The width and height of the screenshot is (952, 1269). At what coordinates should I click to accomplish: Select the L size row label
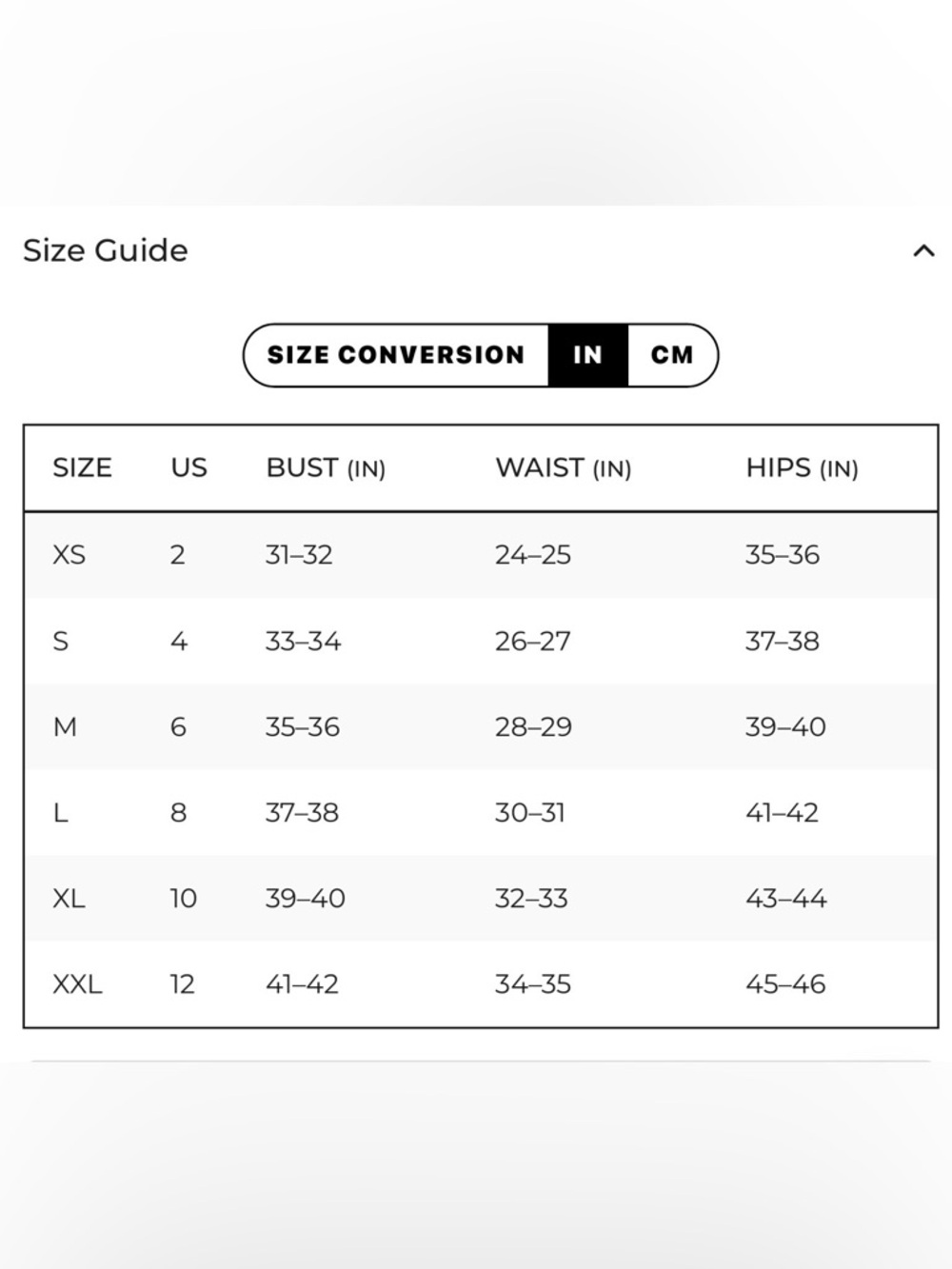60,813
